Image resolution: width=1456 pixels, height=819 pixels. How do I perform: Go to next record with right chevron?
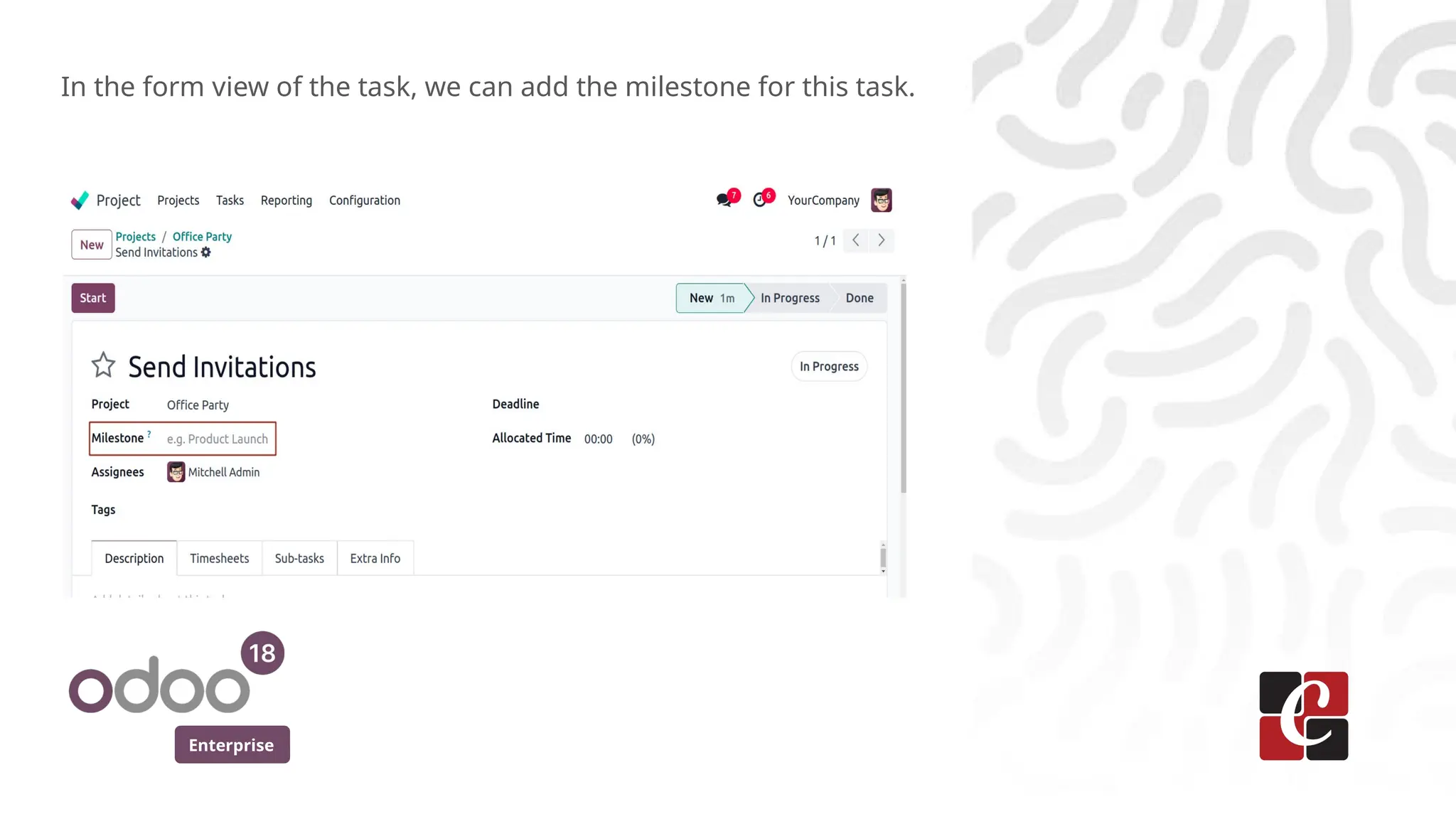click(882, 240)
